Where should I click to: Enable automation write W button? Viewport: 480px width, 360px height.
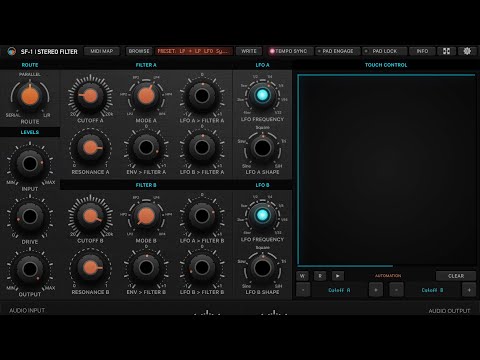point(302,276)
